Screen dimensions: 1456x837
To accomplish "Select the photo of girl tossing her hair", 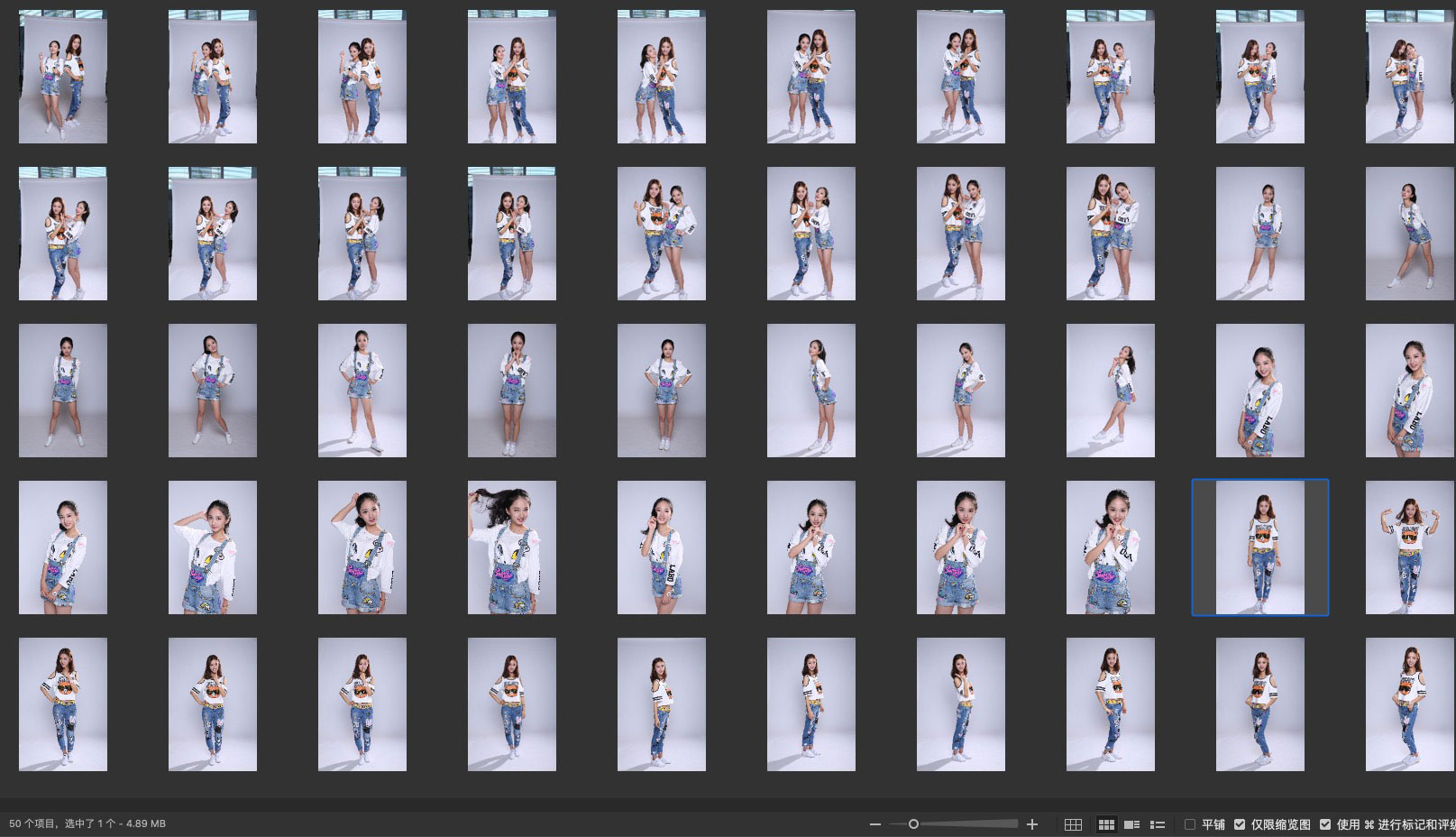I will tap(511, 547).
